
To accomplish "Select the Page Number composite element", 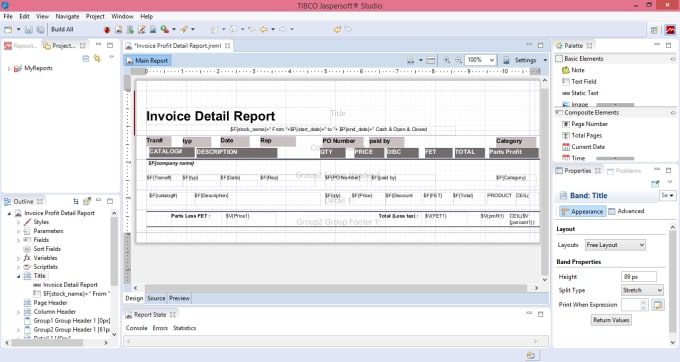I will [x=585, y=124].
